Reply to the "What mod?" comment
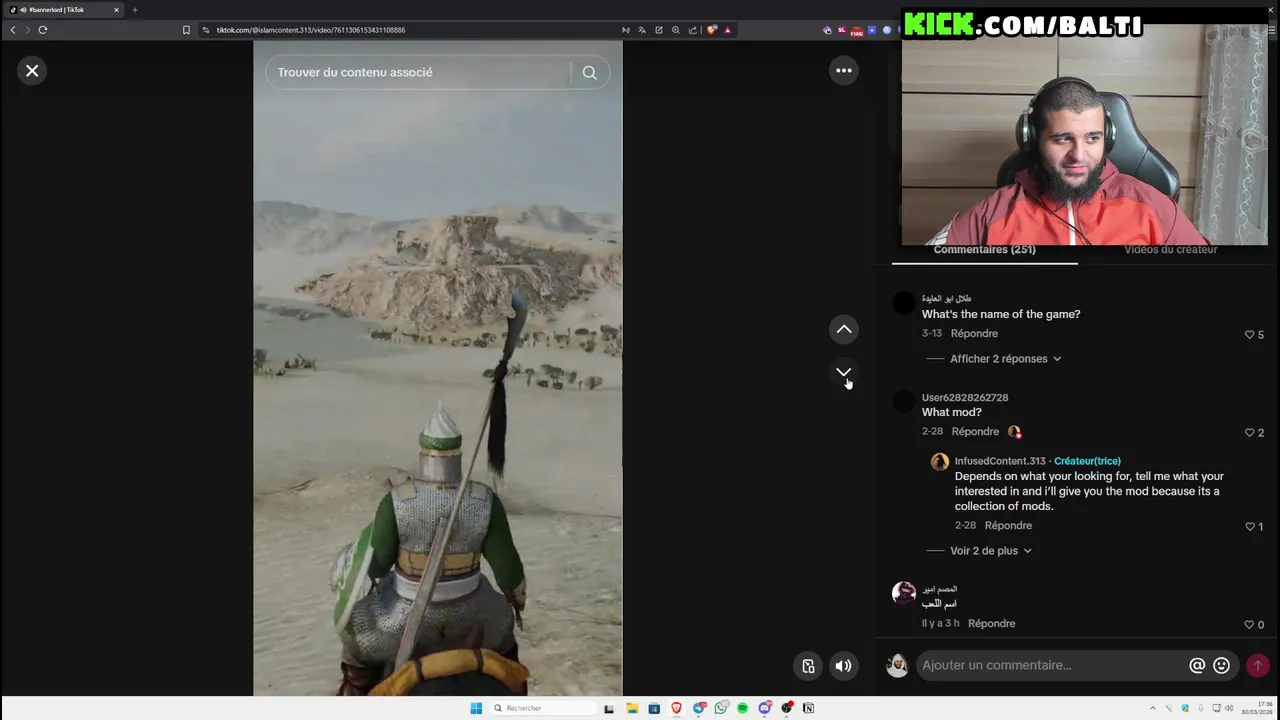1280x720 pixels. pos(975,432)
